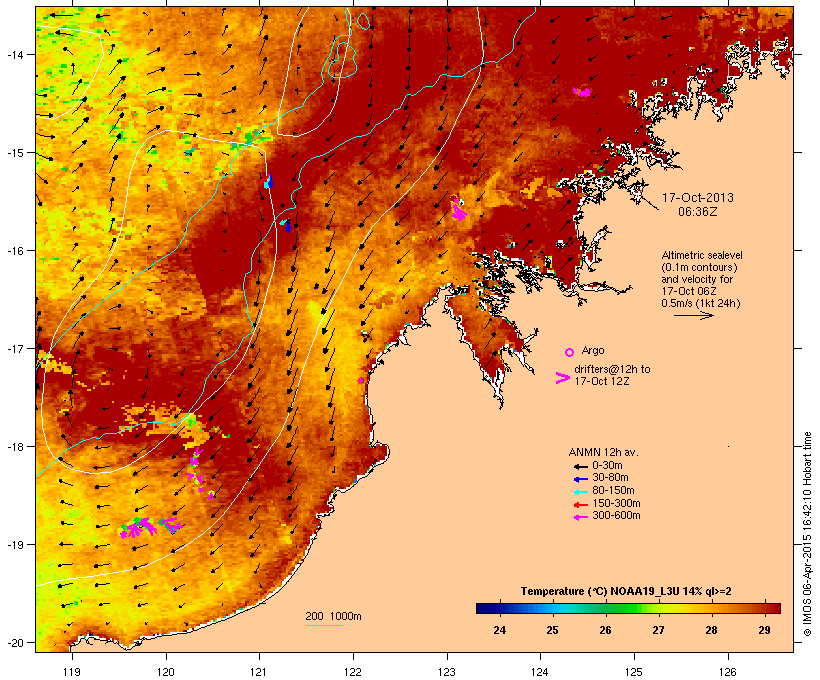Click the longitude axis label 120
The height and width of the screenshot is (680, 820).
click(x=166, y=672)
